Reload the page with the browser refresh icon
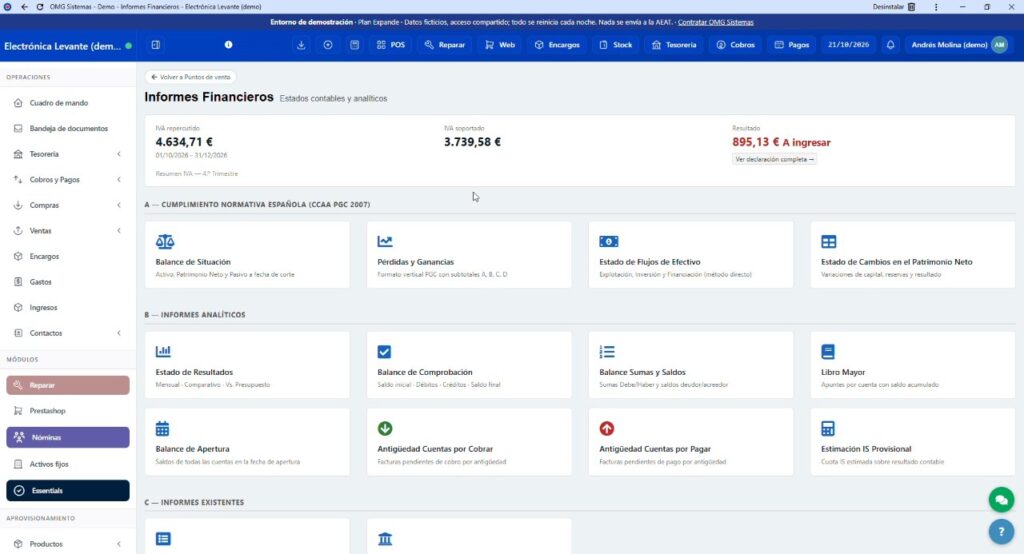The width and height of the screenshot is (1024, 554). [x=40, y=7]
